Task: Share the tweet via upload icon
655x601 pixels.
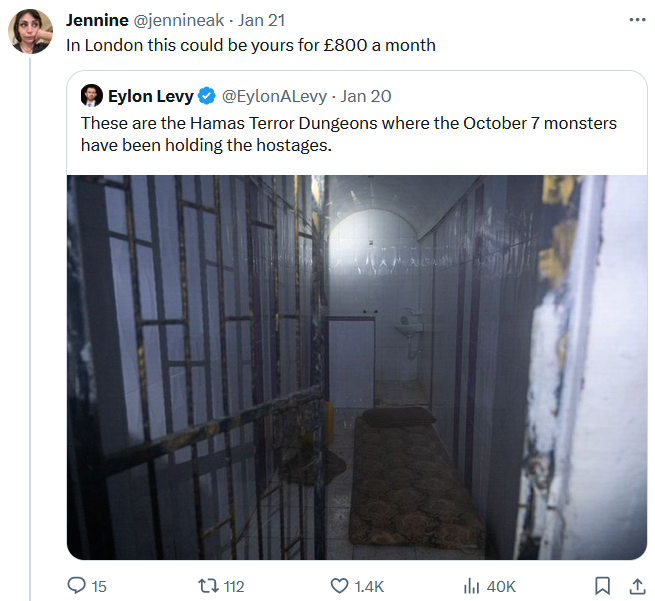Action: pos(637,586)
